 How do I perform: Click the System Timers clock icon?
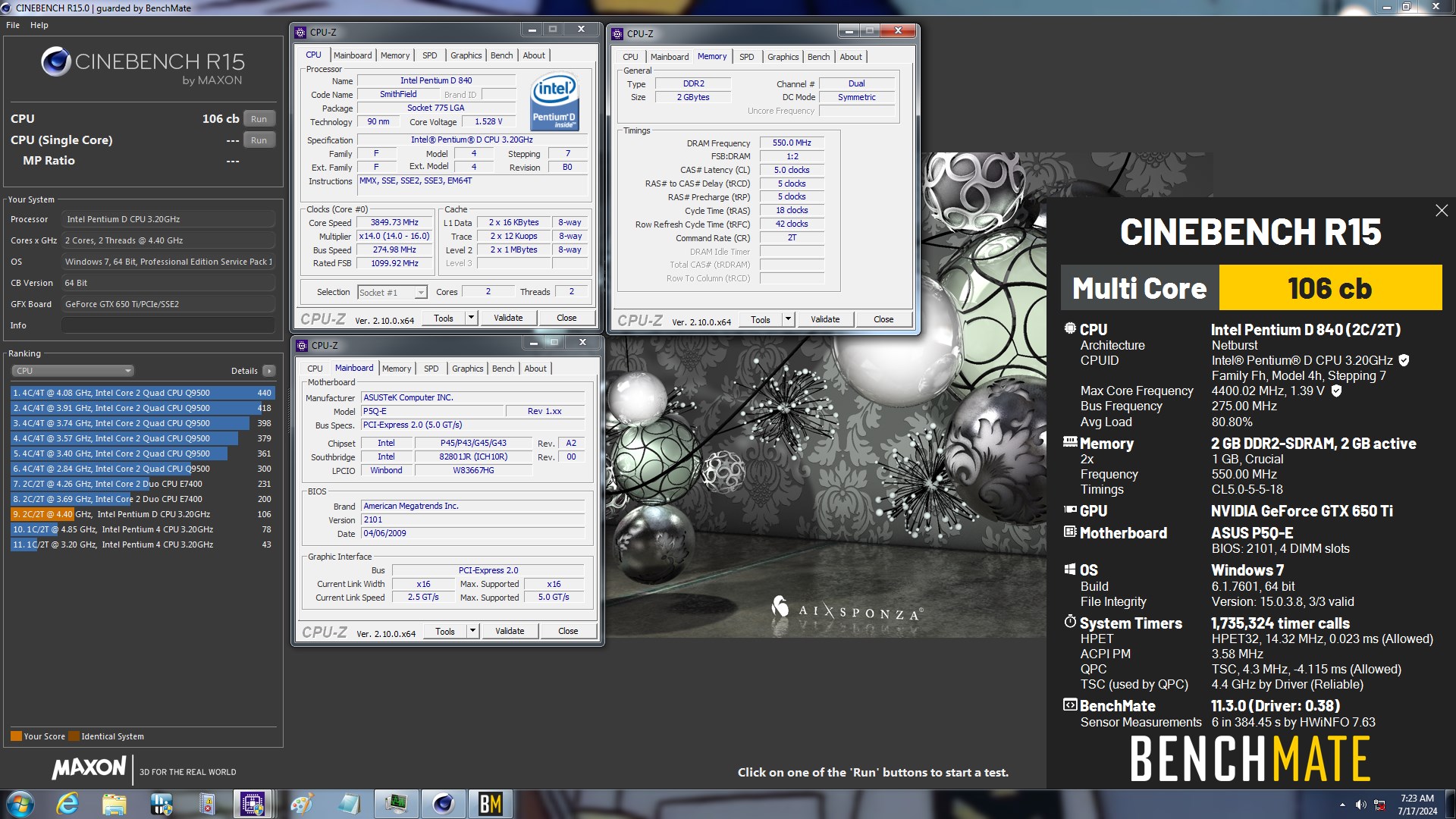(1070, 621)
